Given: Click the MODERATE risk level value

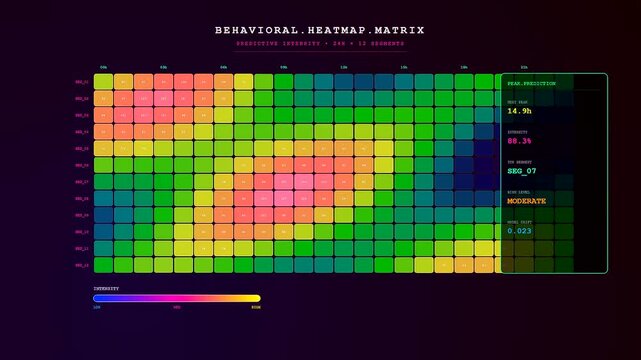Looking at the screenshot, I should [527, 201].
